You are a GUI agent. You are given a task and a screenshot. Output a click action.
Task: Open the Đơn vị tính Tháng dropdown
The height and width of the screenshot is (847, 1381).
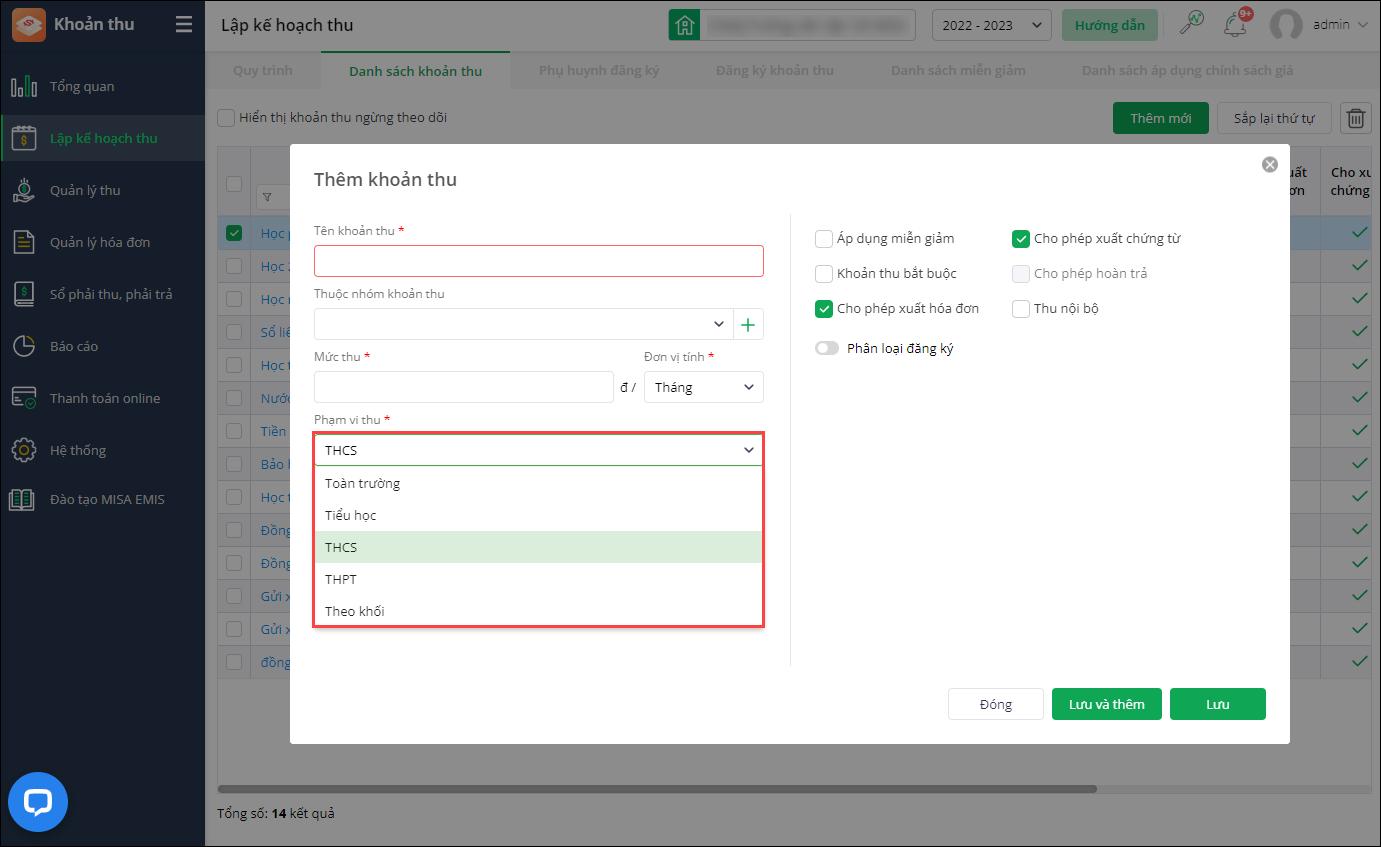pos(703,387)
